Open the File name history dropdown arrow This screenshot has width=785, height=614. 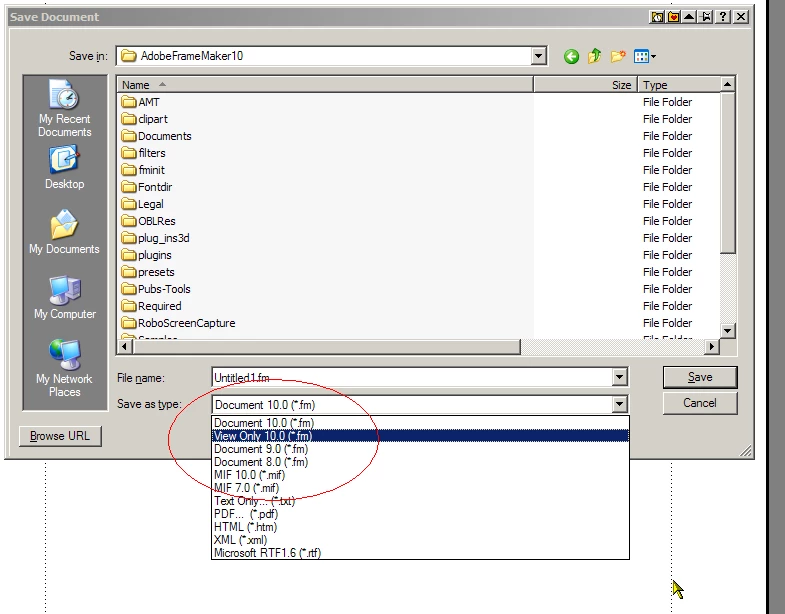click(x=619, y=377)
